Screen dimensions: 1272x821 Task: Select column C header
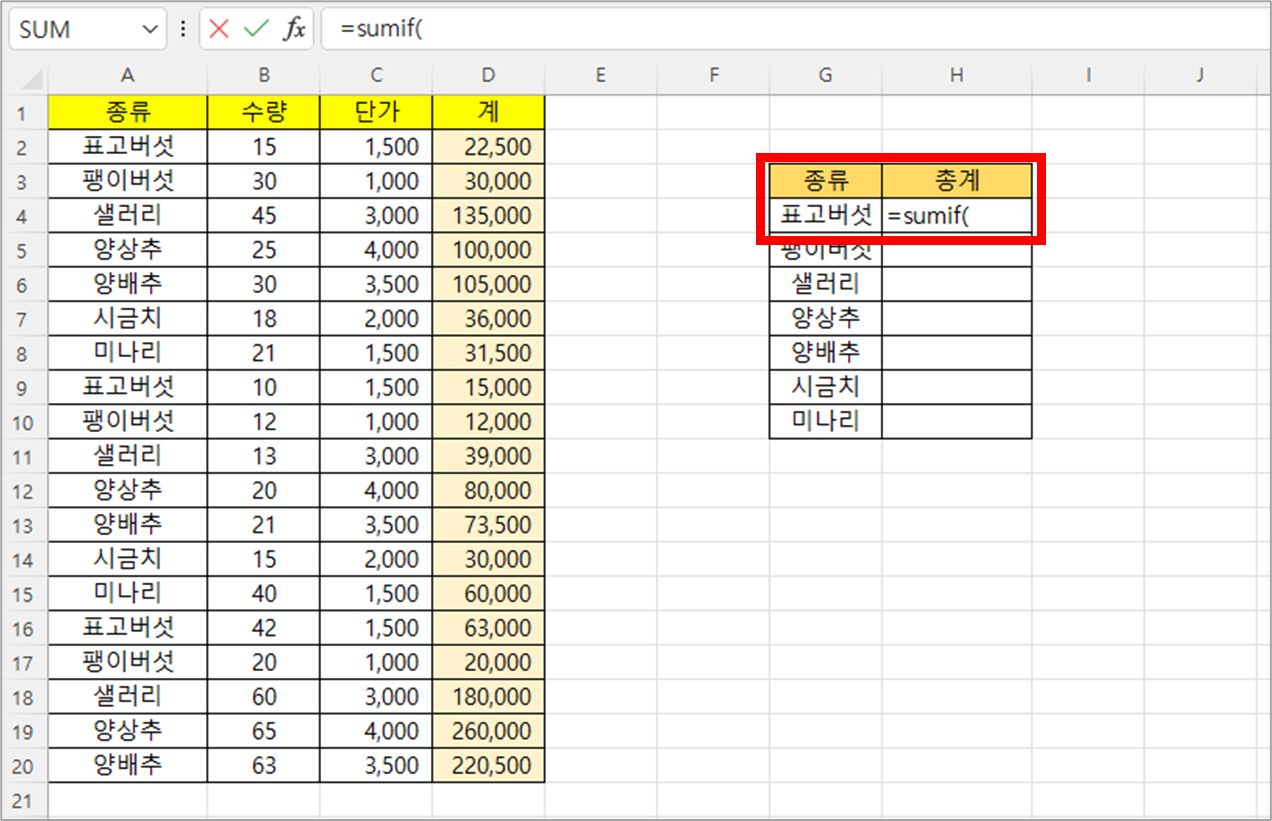point(376,74)
